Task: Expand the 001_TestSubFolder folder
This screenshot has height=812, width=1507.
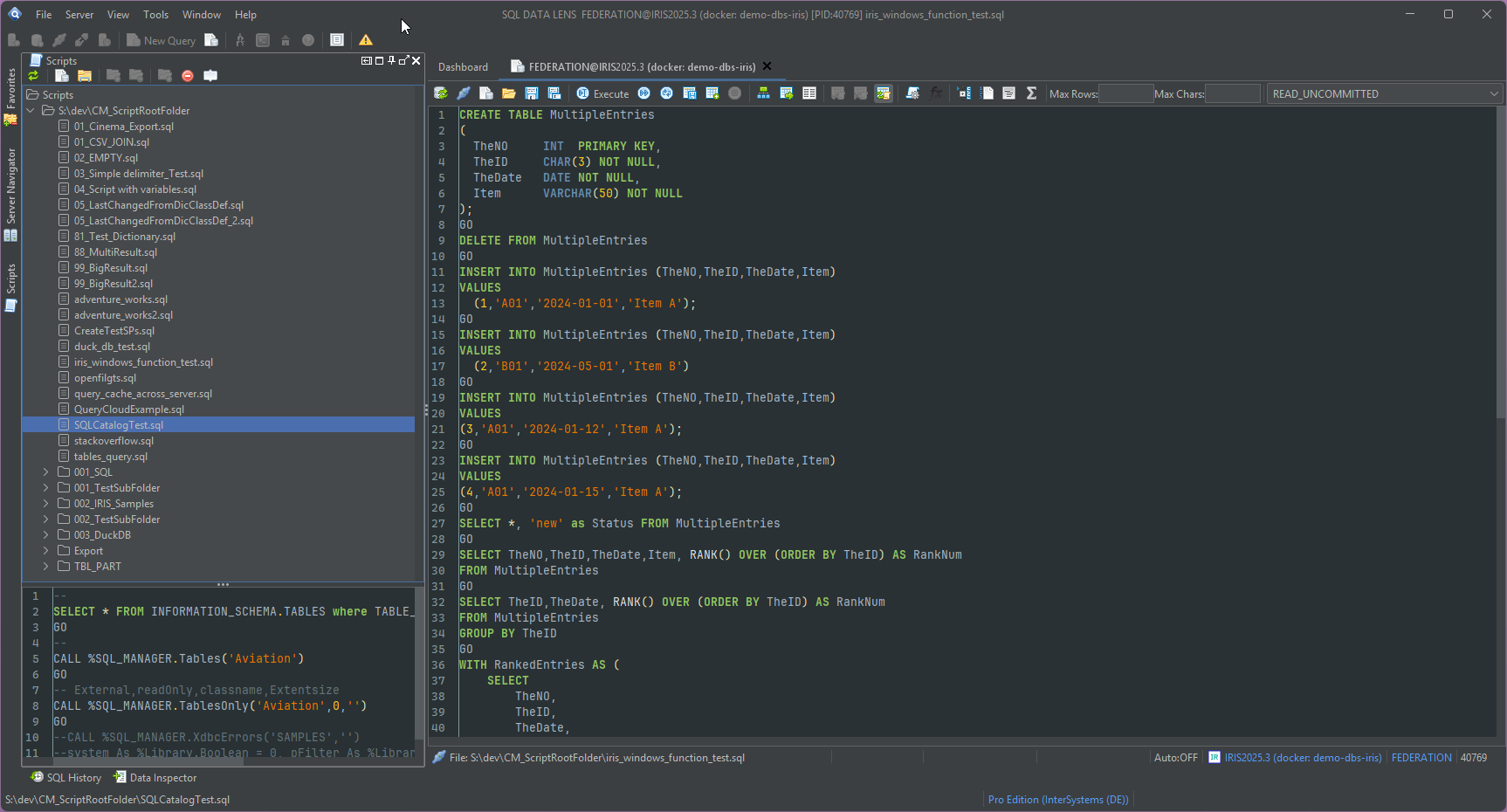Action: coord(46,488)
